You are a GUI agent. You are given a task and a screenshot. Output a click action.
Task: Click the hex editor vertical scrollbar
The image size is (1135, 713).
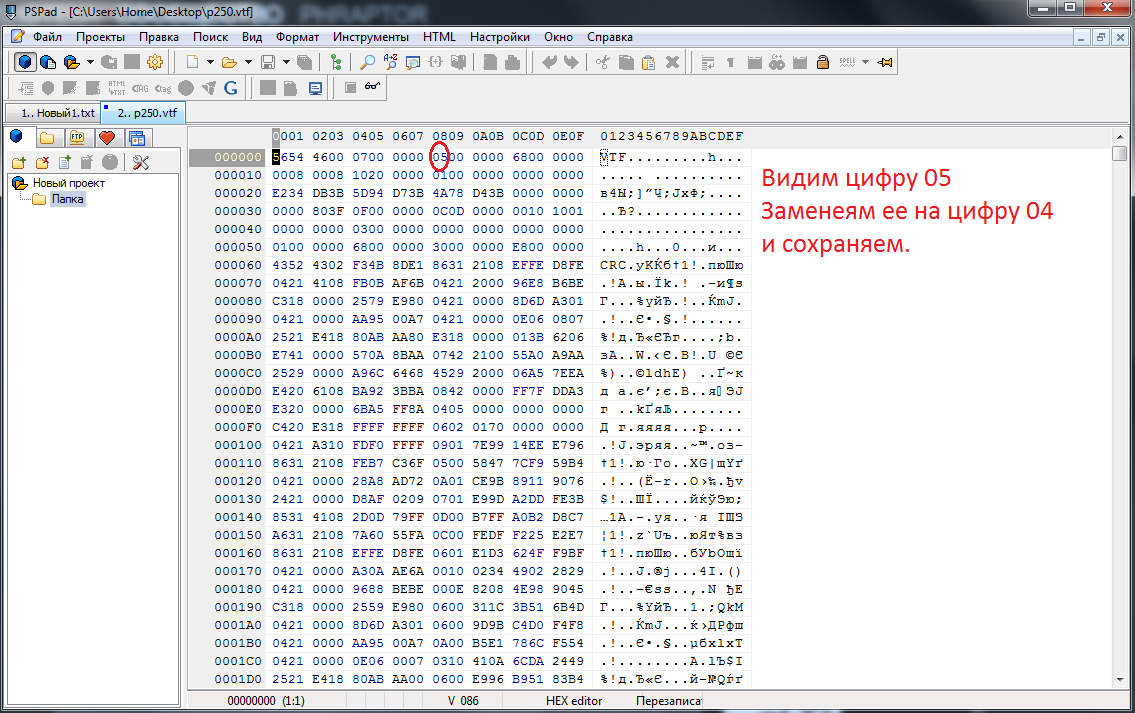pos(1119,400)
